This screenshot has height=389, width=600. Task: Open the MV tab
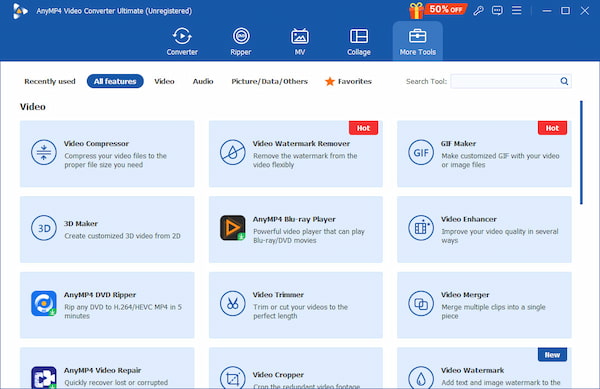pos(300,41)
